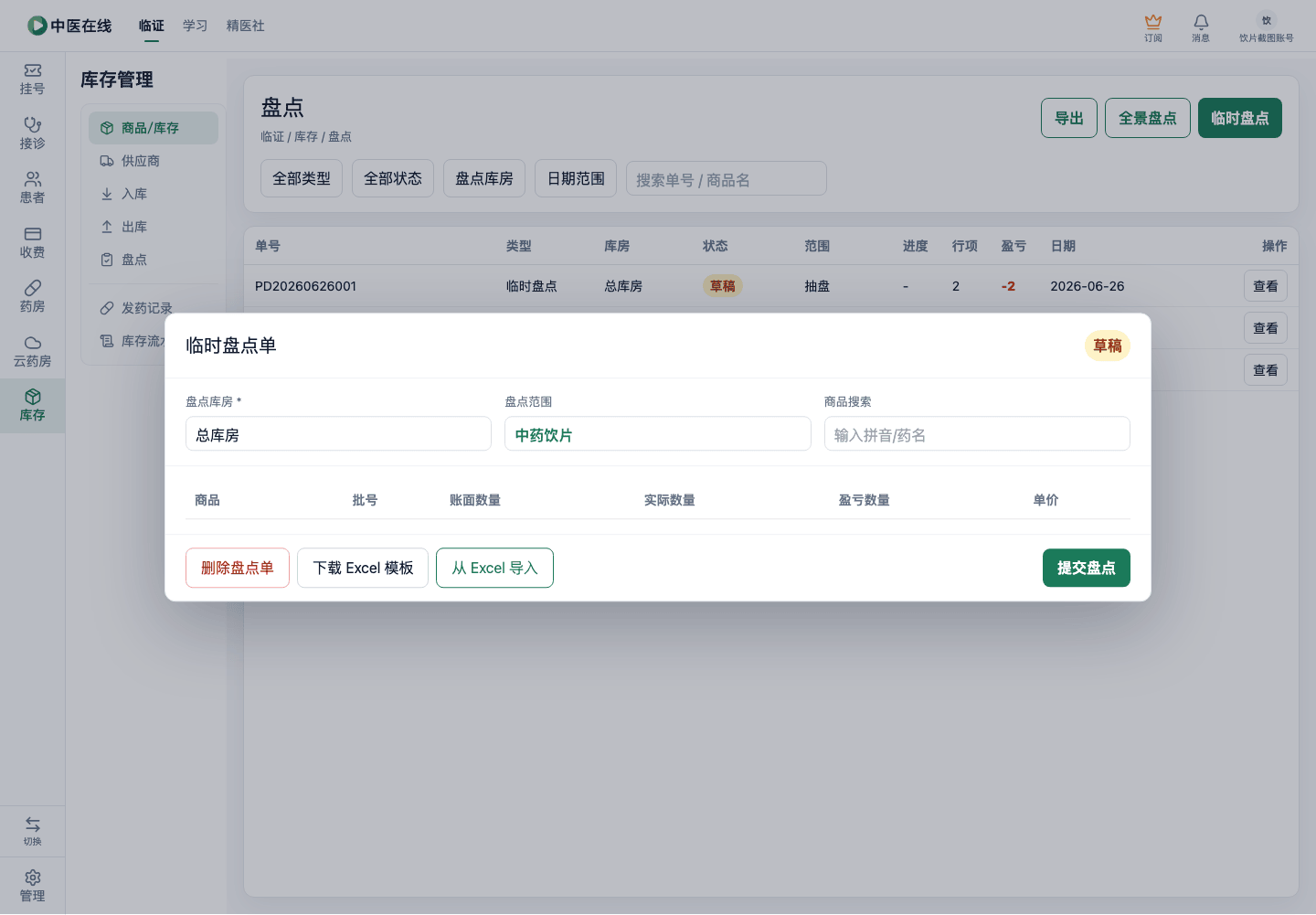Click the 删除盘点单 button
Viewport: 1316px width, 915px height.
pos(238,568)
